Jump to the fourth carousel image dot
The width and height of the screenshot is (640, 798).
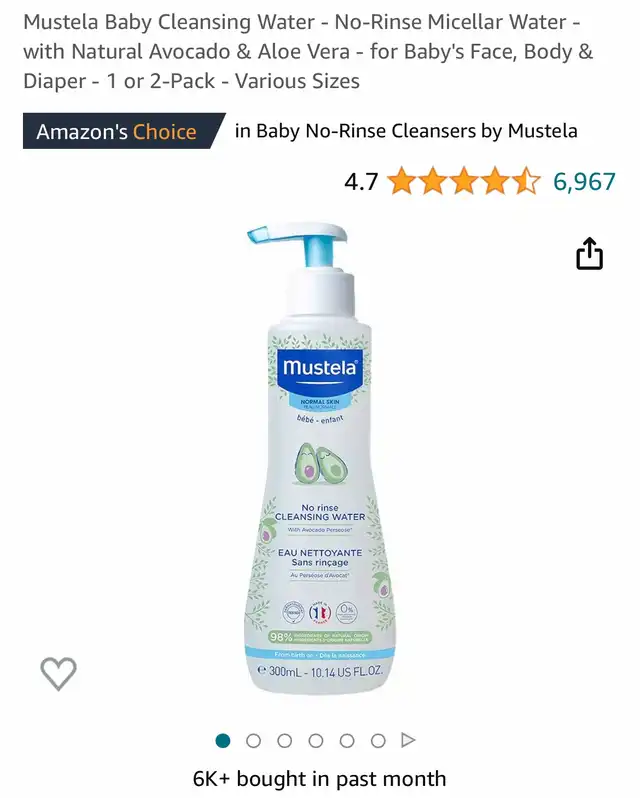316,740
